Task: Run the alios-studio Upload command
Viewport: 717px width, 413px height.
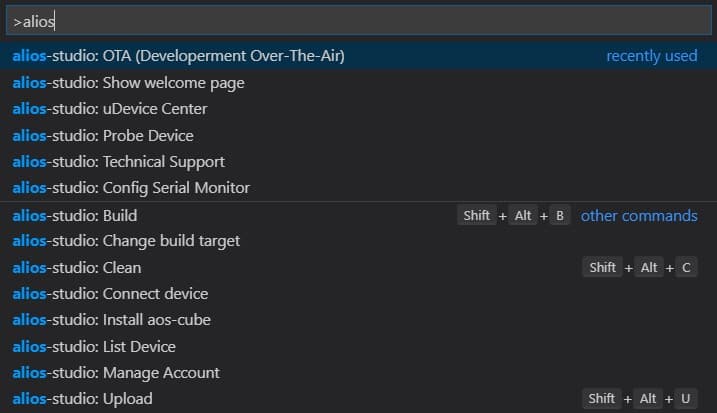Action: (82, 398)
